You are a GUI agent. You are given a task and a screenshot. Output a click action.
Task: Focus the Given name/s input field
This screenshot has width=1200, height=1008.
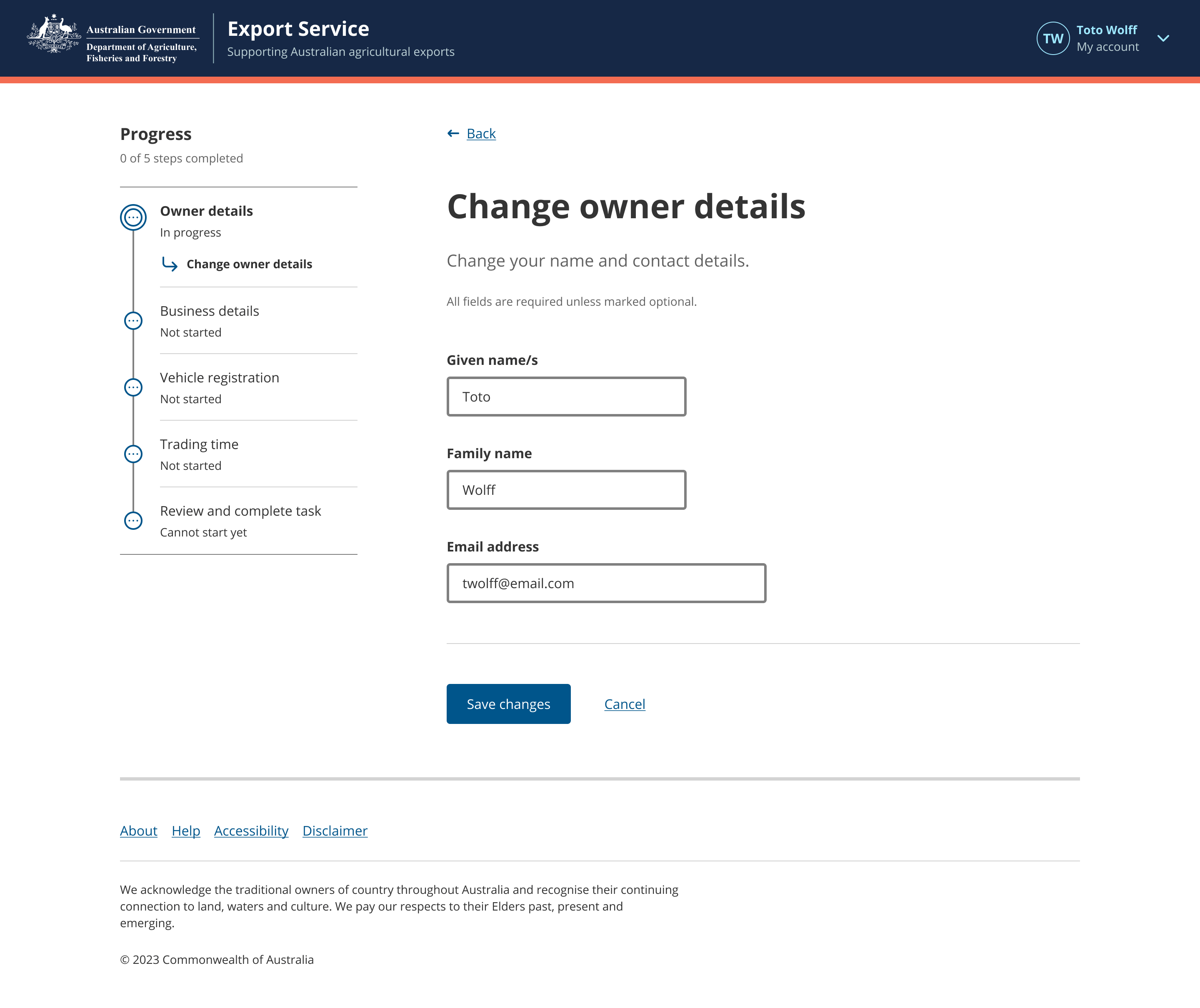pyautogui.click(x=566, y=397)
